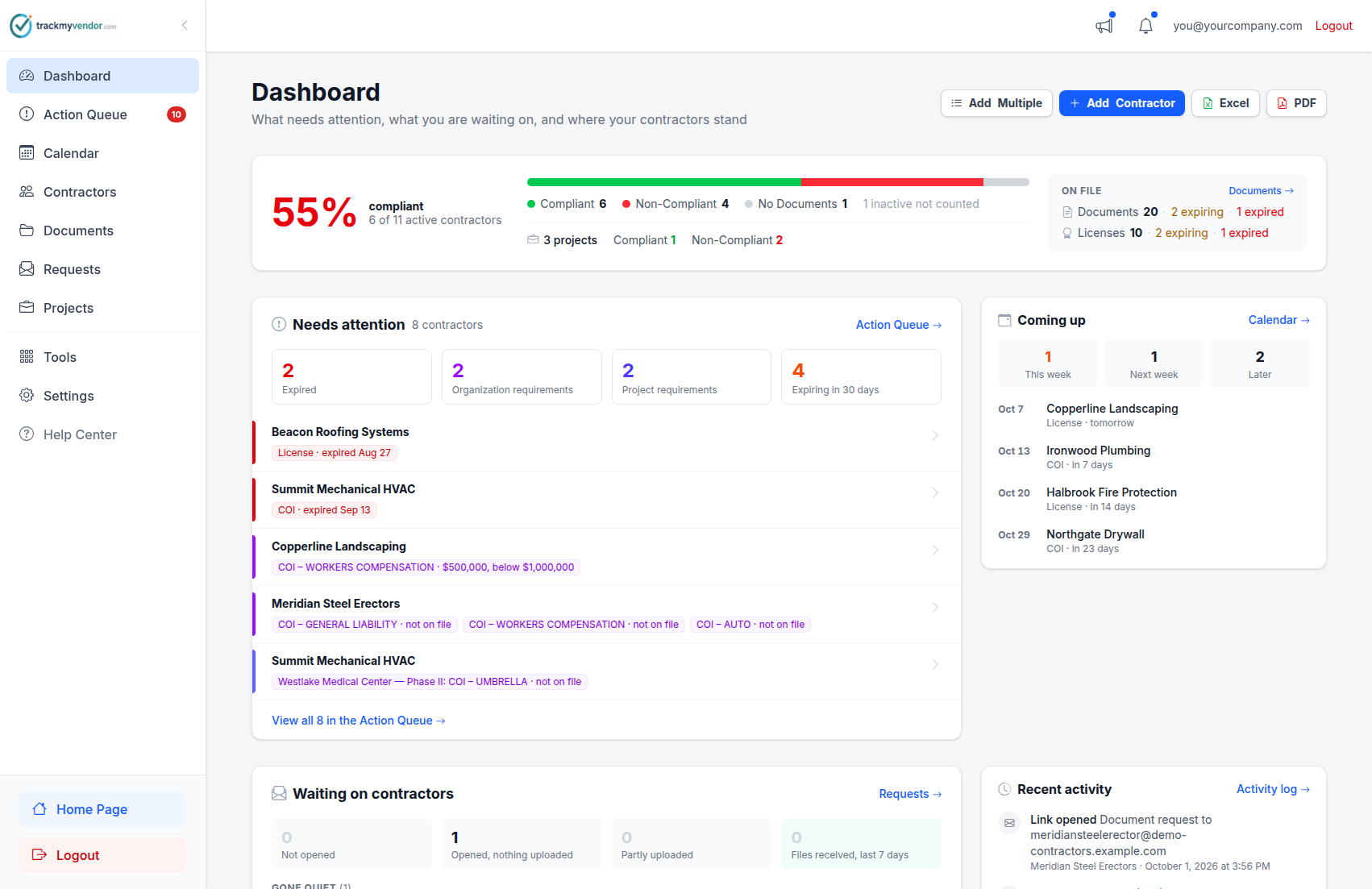
Task: Expand the Beacon Roofing Systems row chevron
Action: tap(935, 435)
